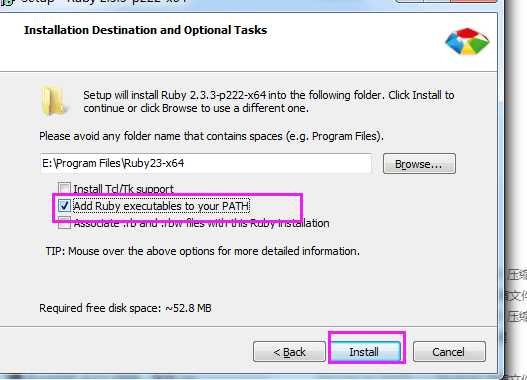Click the installation folder path field

pyautogui.click(x=206, y=163)
